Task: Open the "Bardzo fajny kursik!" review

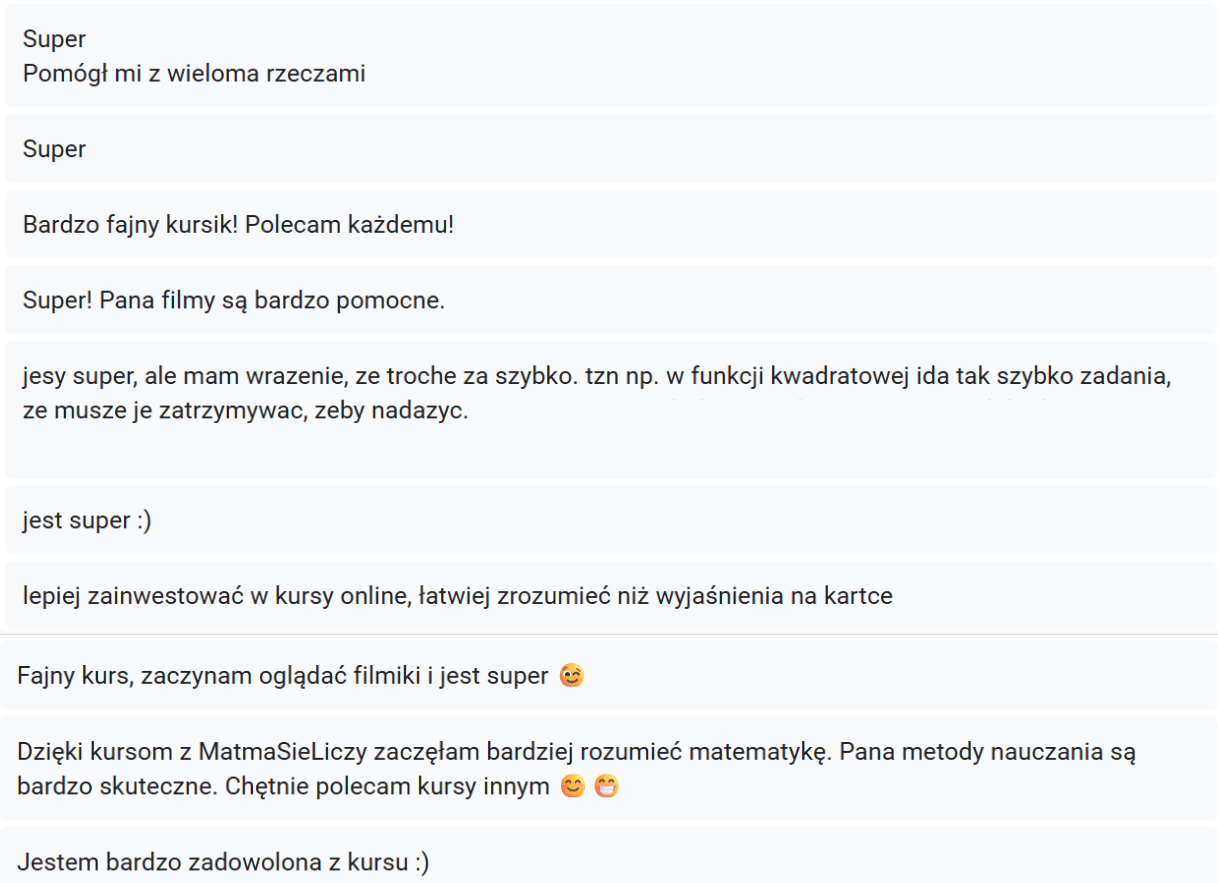Action: tap(238, 224)
